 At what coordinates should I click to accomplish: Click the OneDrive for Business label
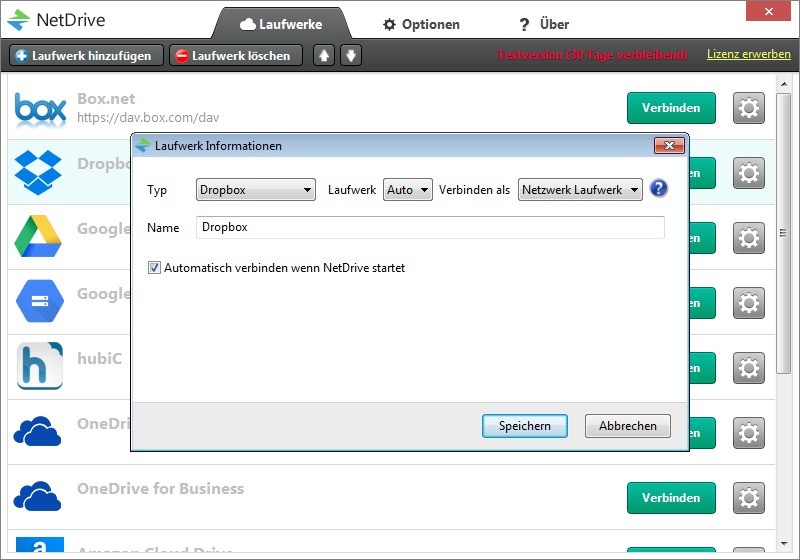pos(161,489)
